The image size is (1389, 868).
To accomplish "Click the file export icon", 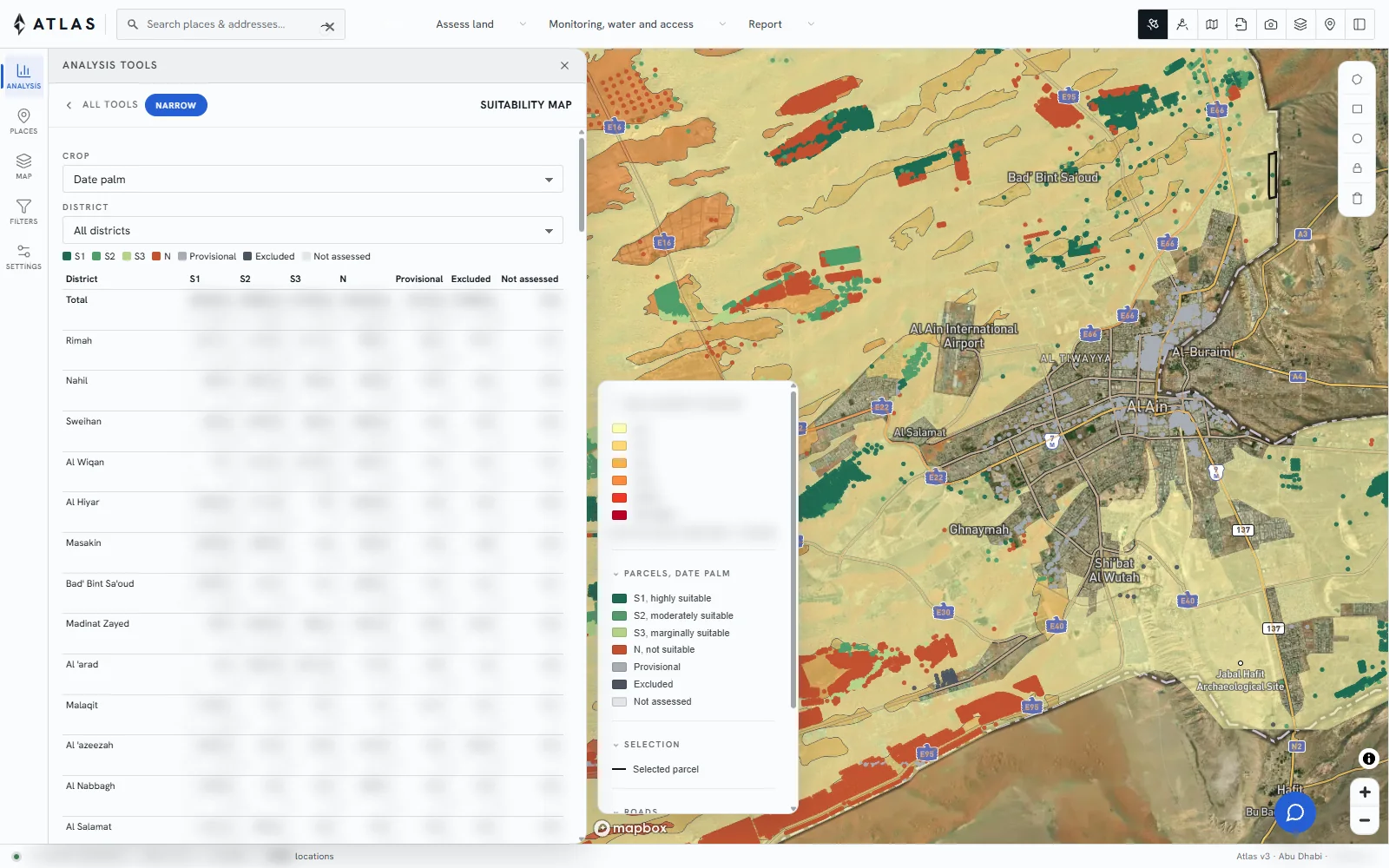I will (x=1241, y=24).
